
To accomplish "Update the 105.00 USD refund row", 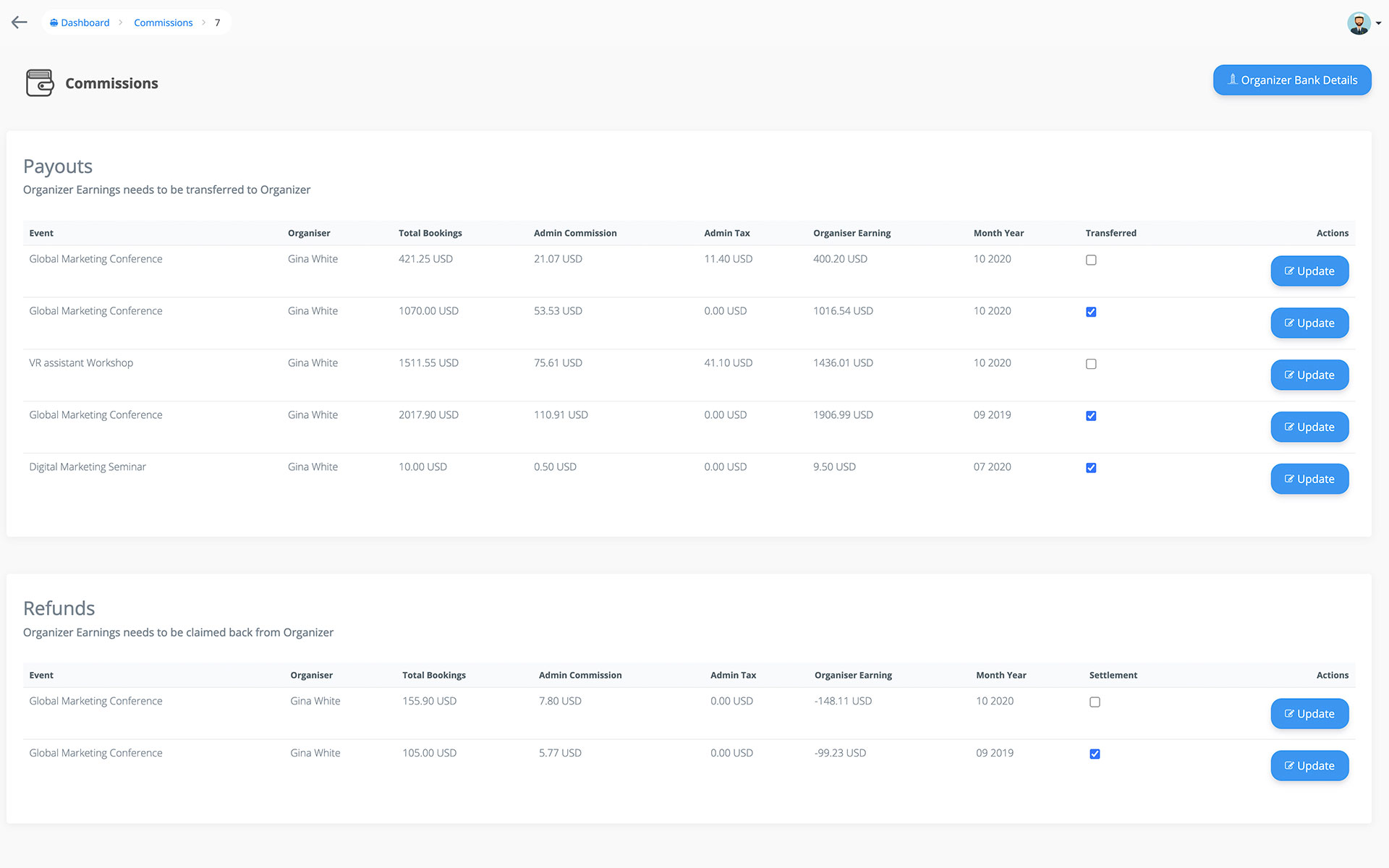I will (1309, 766).
